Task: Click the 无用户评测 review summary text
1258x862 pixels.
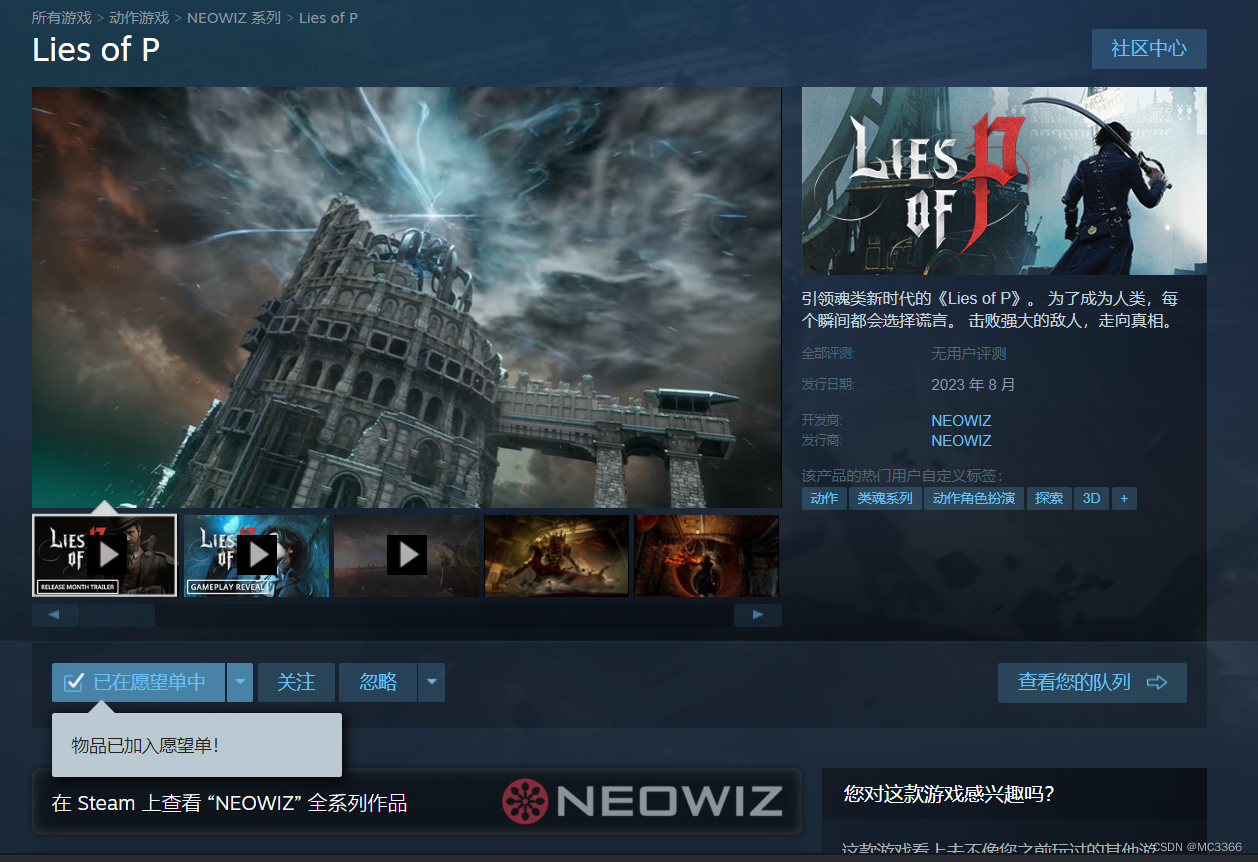Action: click(969, 353)
